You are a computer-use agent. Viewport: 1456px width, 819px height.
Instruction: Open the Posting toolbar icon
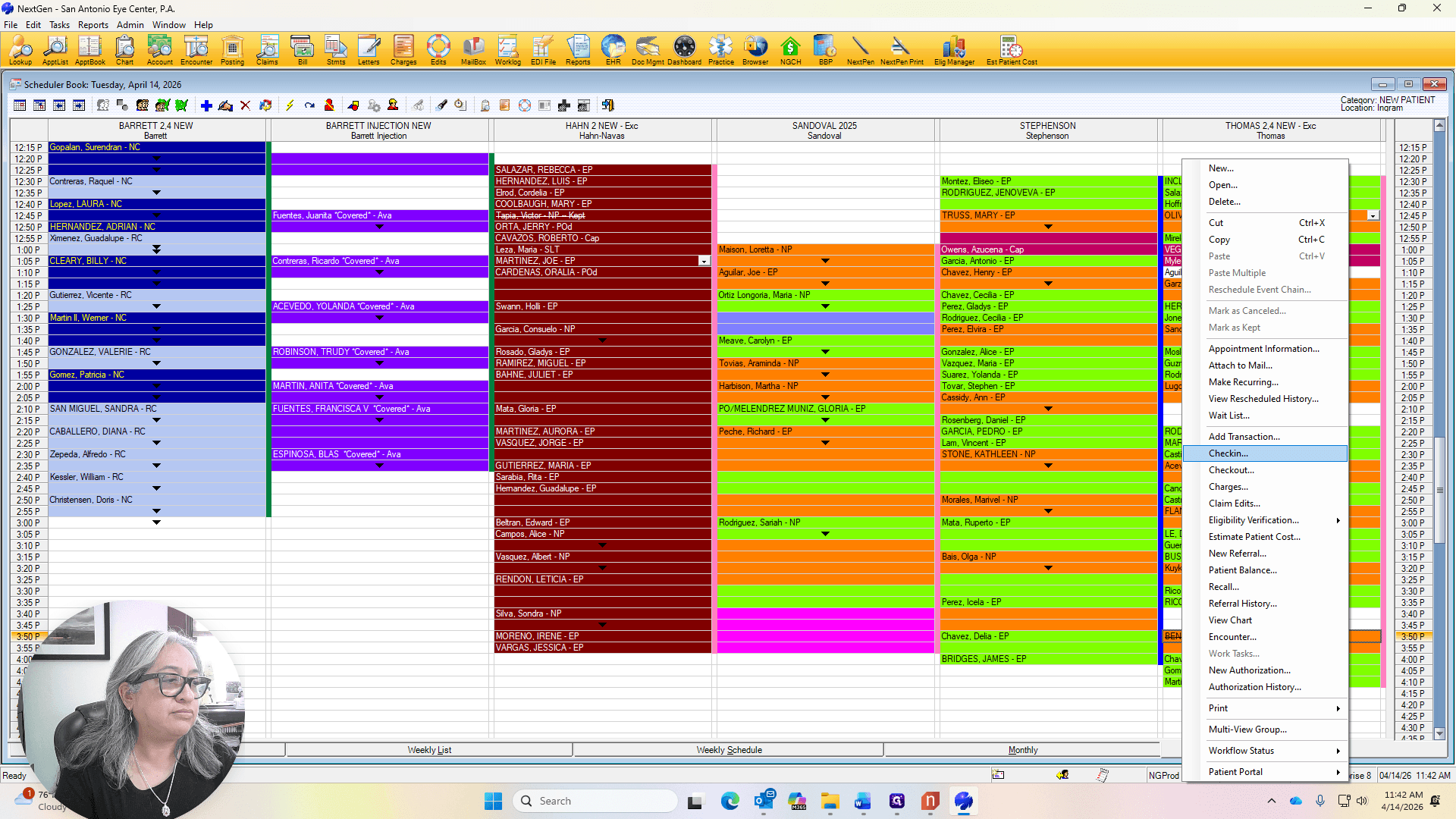pyautogui.click(x=232, y=50)
